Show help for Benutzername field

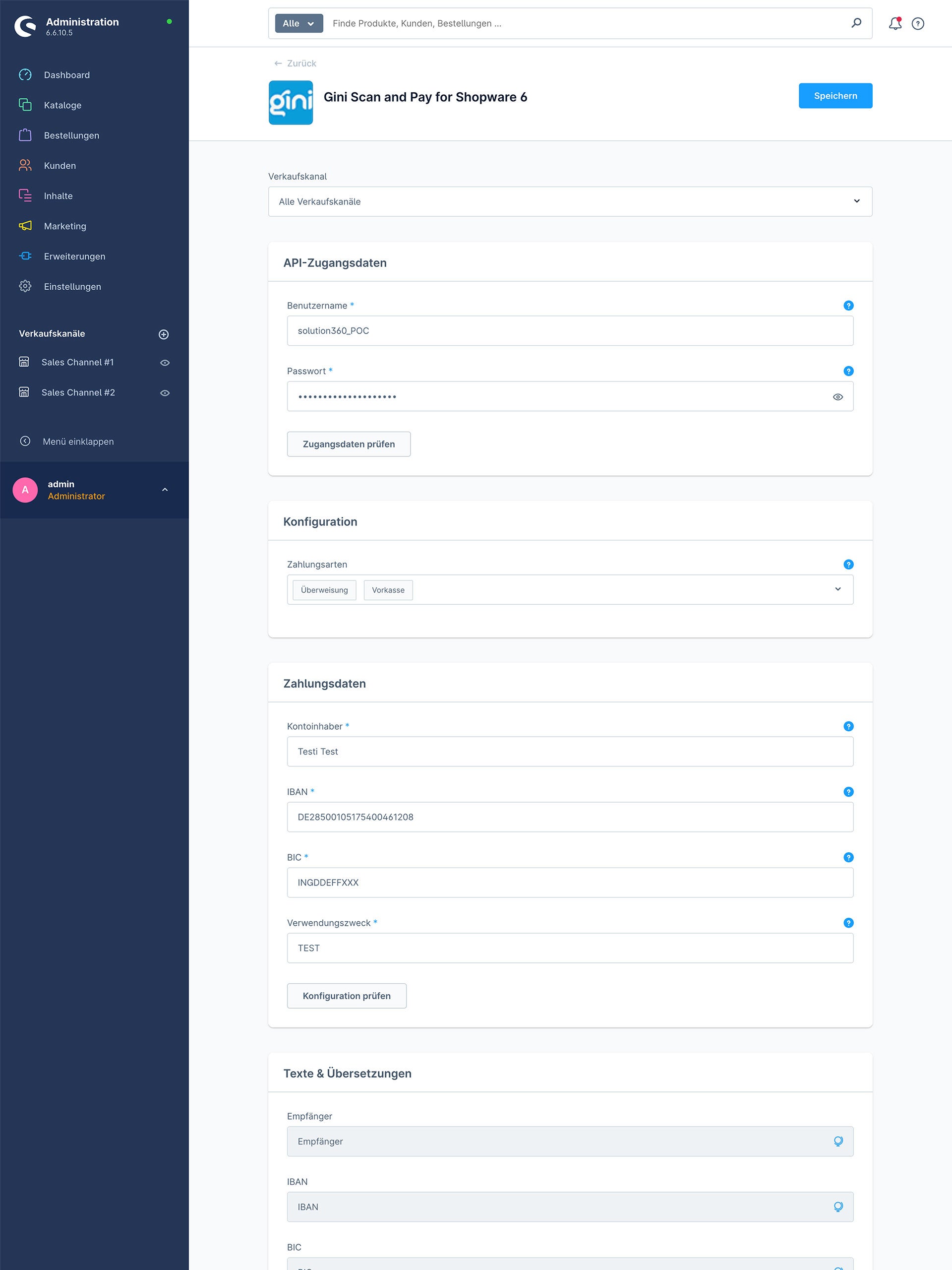click(848, 306)
